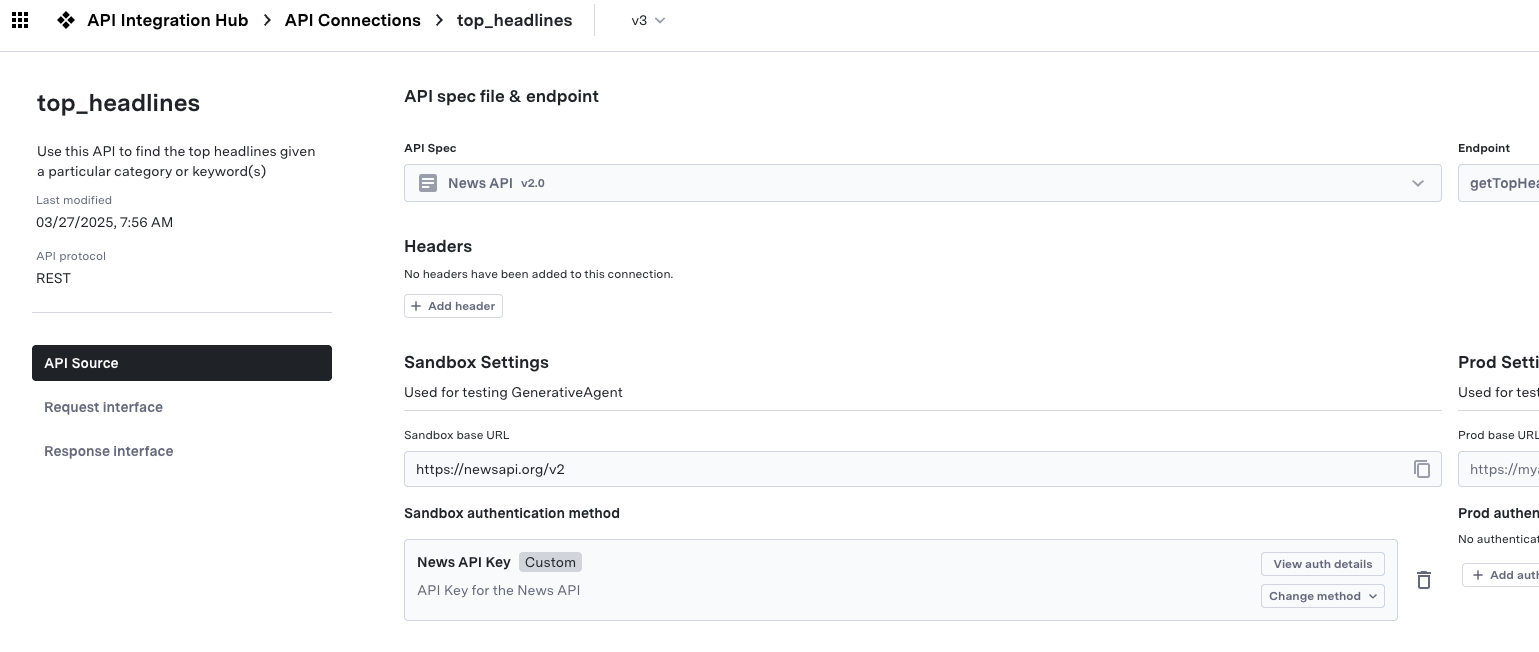The width and height of the screenshot is (1539, 652).
Task: Switch to Request interface tab
Action: (103, 407)
